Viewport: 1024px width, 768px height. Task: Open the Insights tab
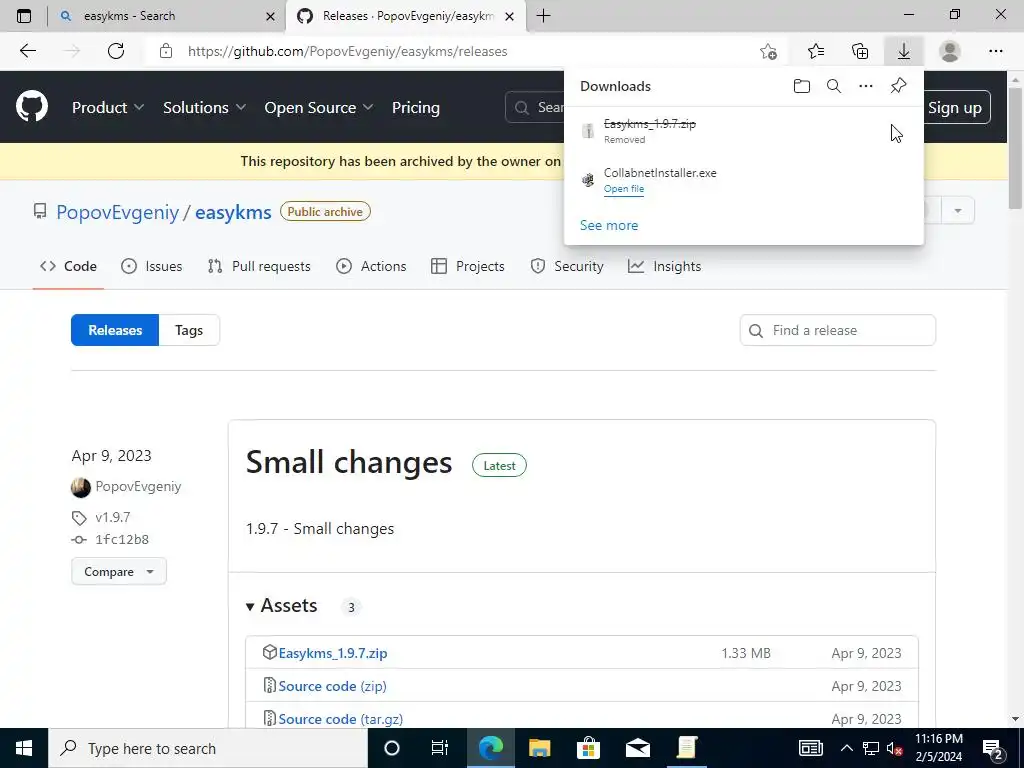pos(665,266)
